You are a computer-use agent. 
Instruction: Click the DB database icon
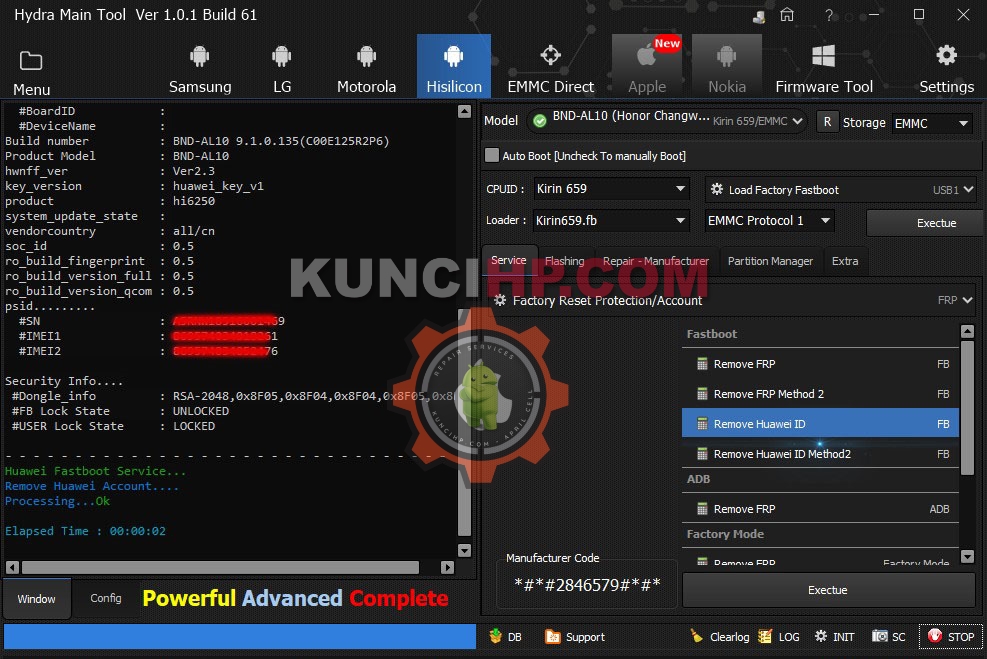[495, 636]
